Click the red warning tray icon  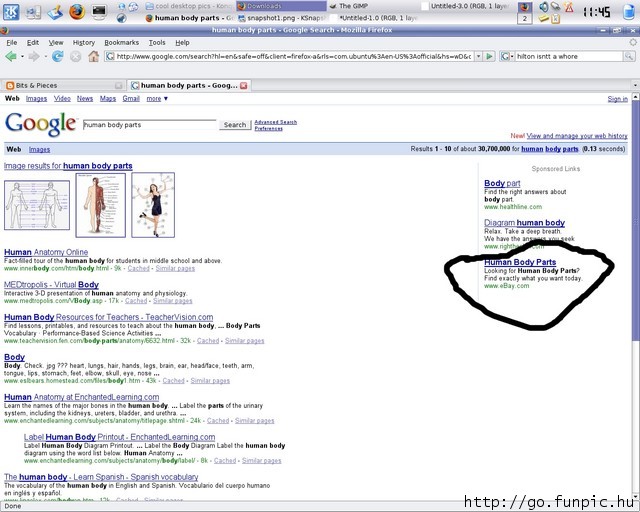[x=569, y=7]
